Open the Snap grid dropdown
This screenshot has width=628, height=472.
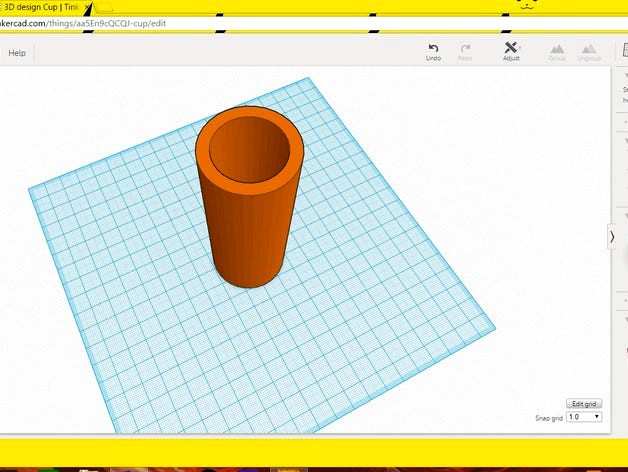[584, 416]
